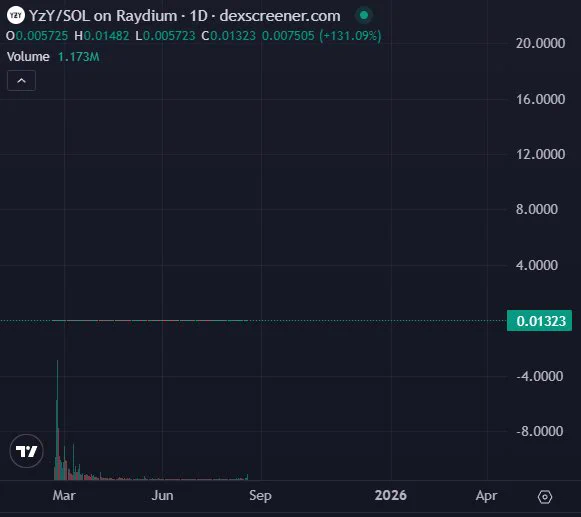Click the Mar label on time axis
The width and height of the screenshot is (581, 517).
[x=64, y=496]
